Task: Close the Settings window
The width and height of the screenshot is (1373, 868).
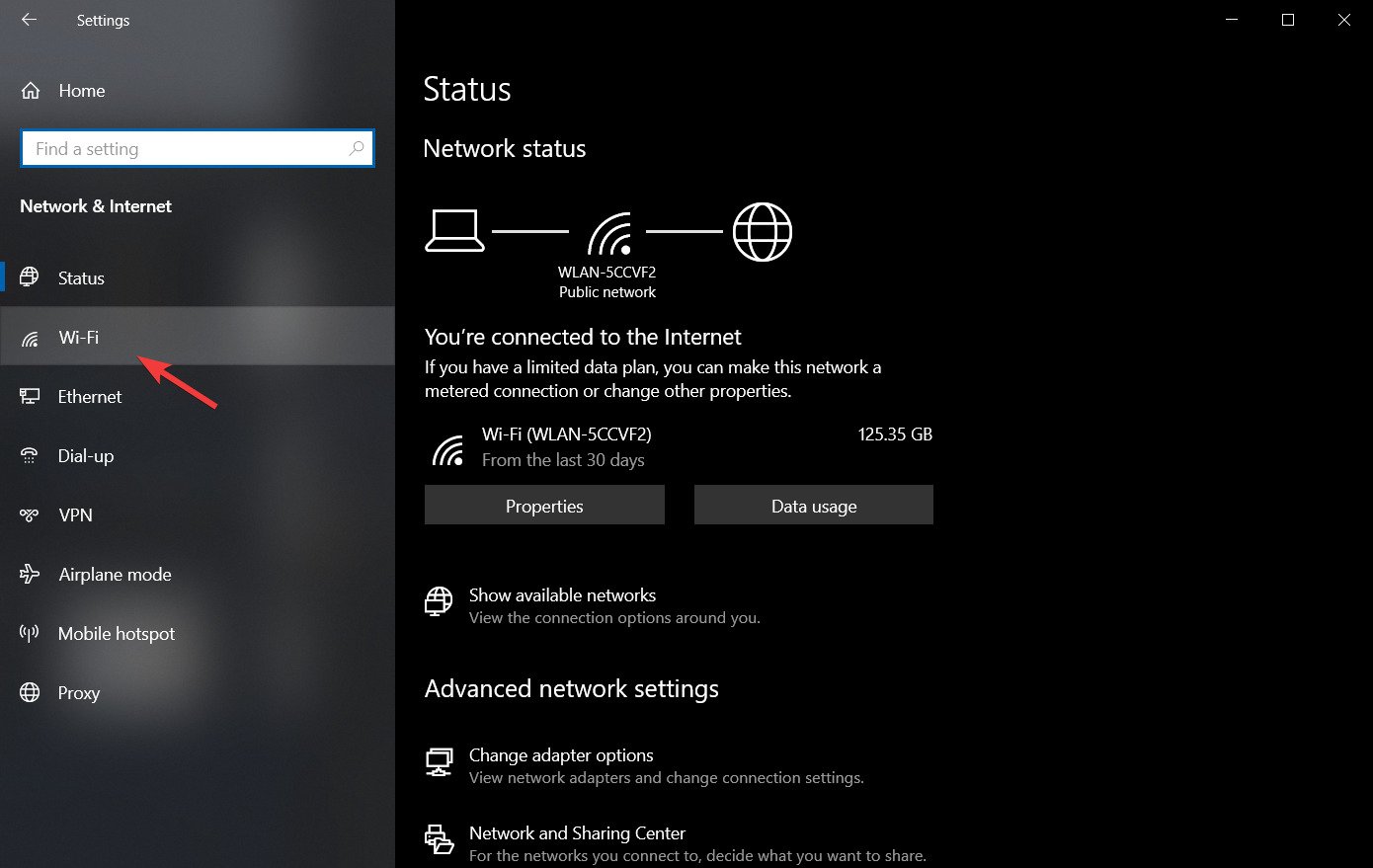Action: click(1344, 20)
